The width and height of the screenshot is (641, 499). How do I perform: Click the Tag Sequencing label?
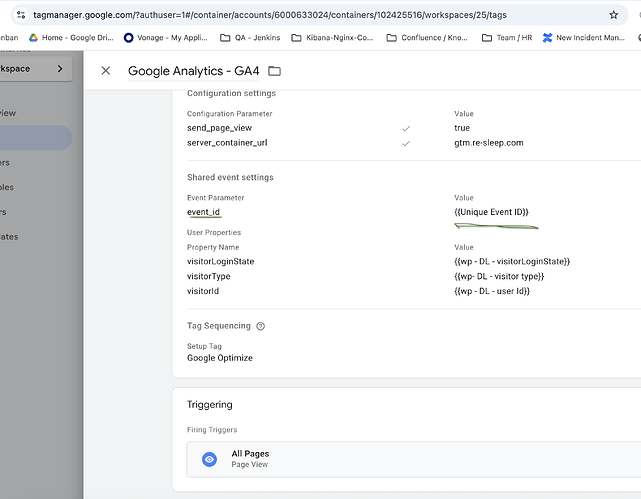pyautogui.click(x=218, y=326)
